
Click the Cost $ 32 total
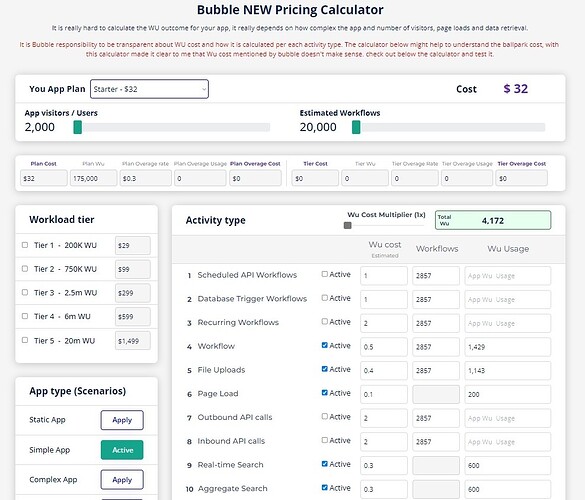point(516,89)
